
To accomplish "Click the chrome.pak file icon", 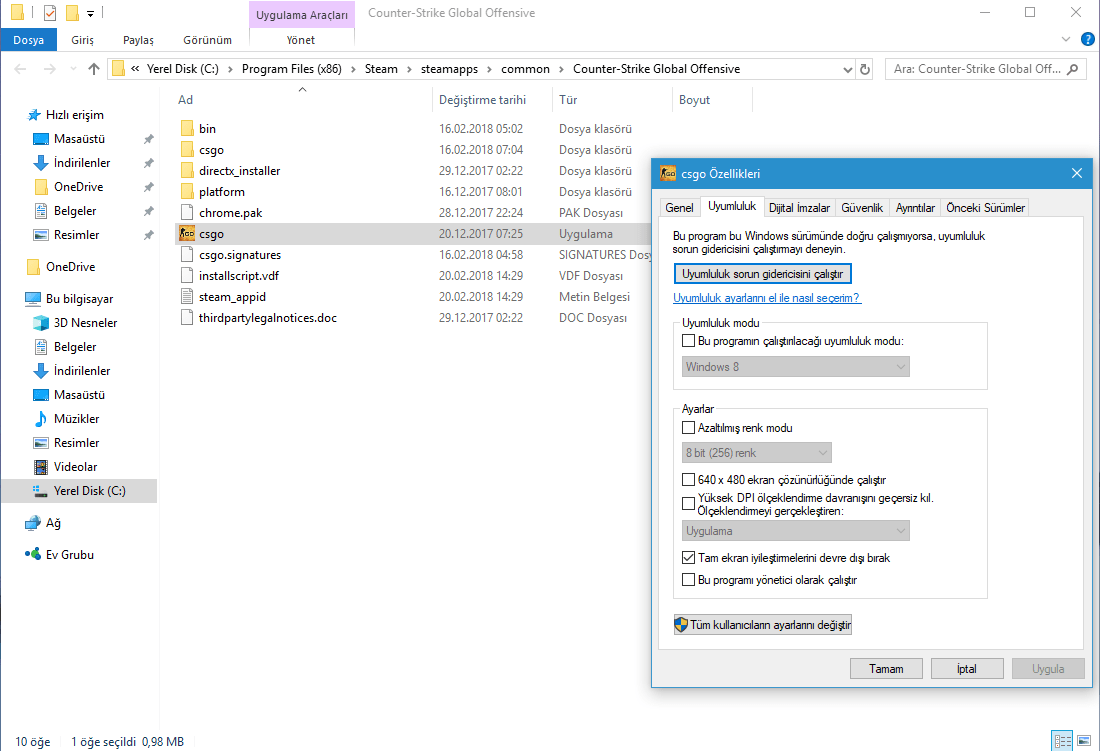I will (187, 212).
